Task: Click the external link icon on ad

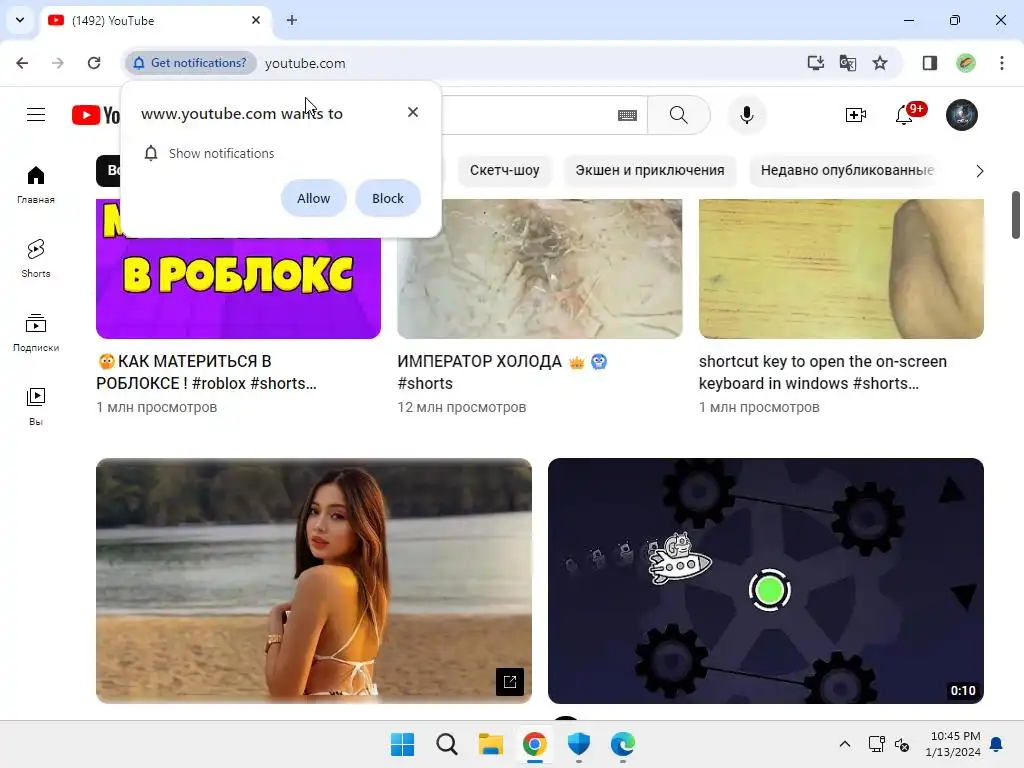Action: pos(509,682)
